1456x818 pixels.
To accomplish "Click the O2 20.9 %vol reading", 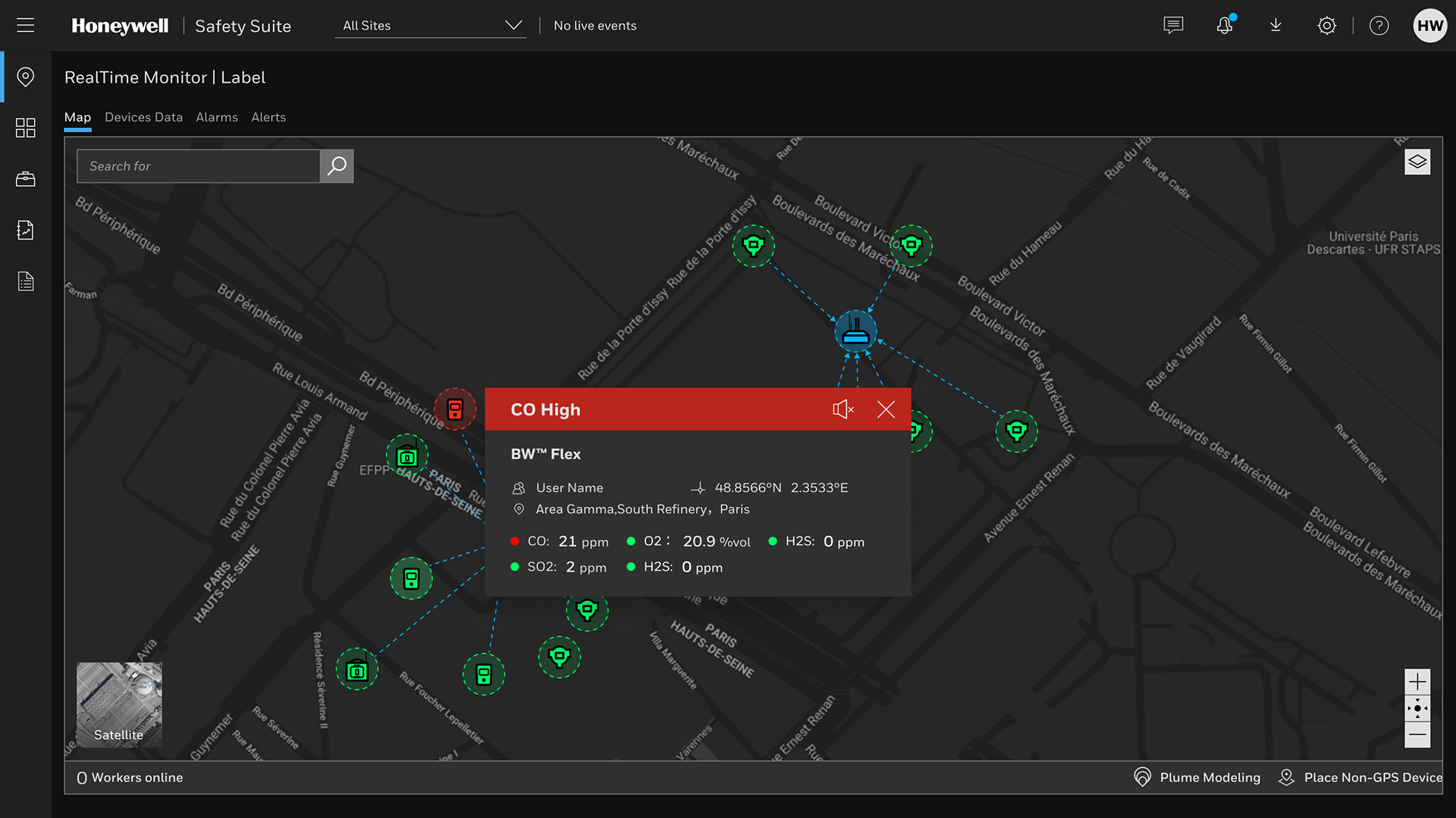I will (x=689, y=541).
